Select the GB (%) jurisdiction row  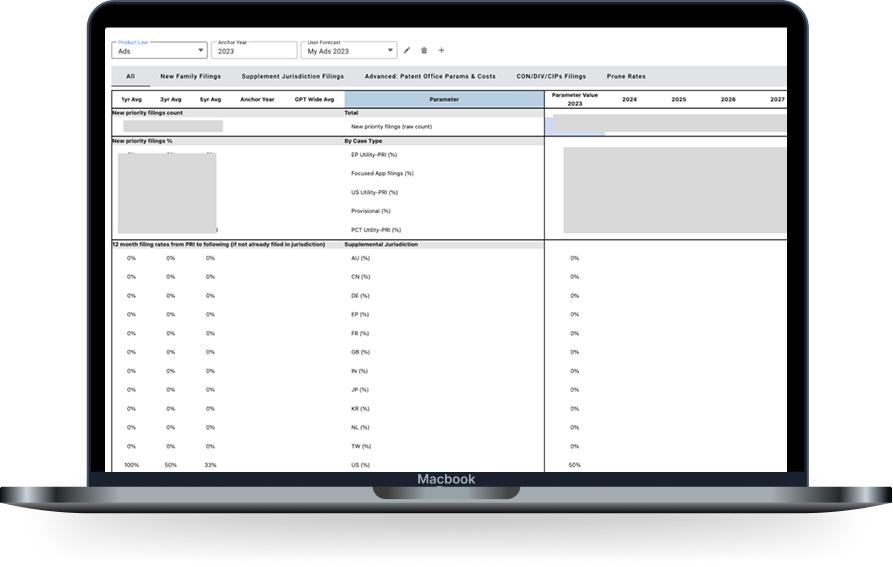click(x=361, y=352)
